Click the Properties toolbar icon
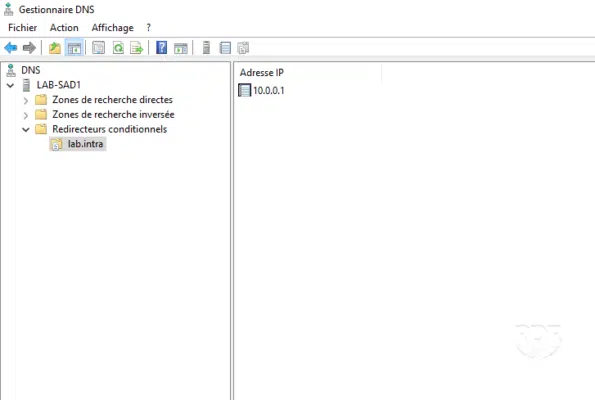 click(99, 48)
